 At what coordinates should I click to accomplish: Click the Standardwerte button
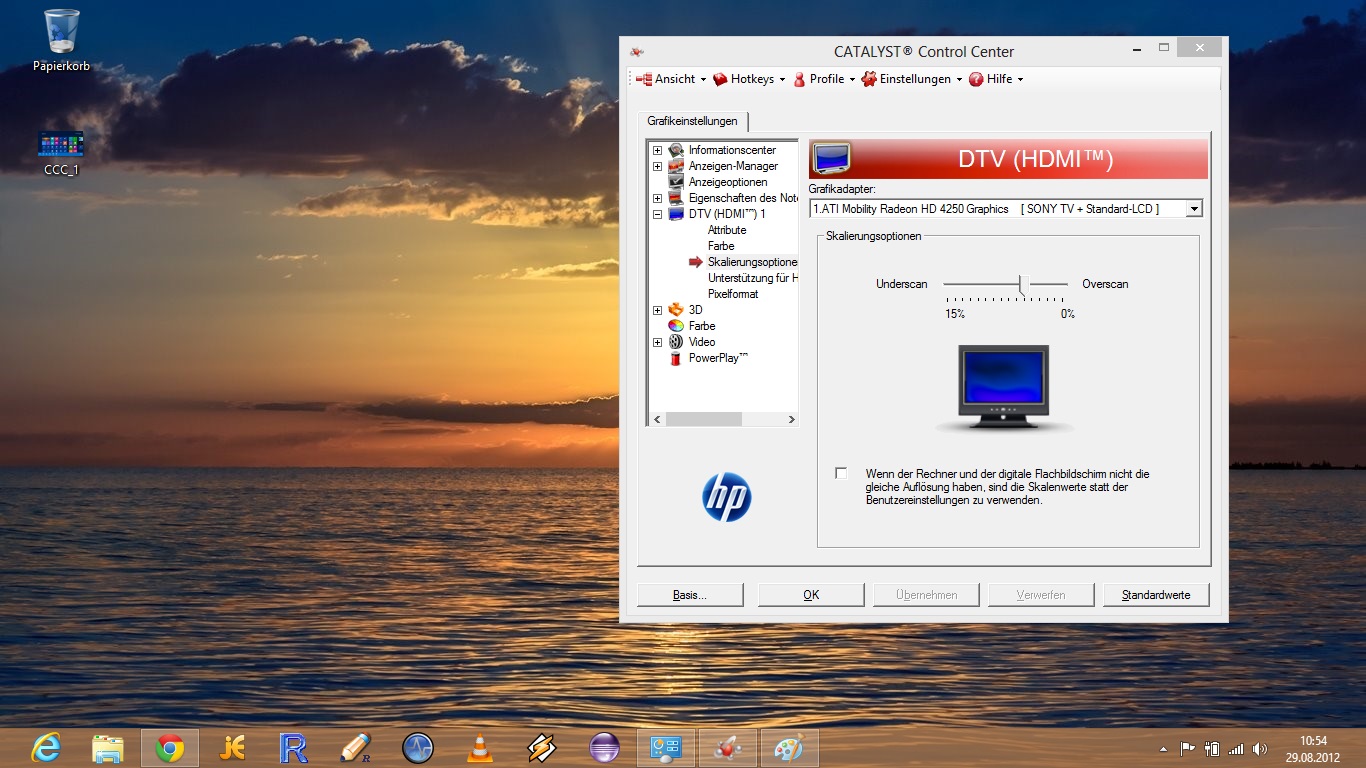click(x=1156, y=595)
